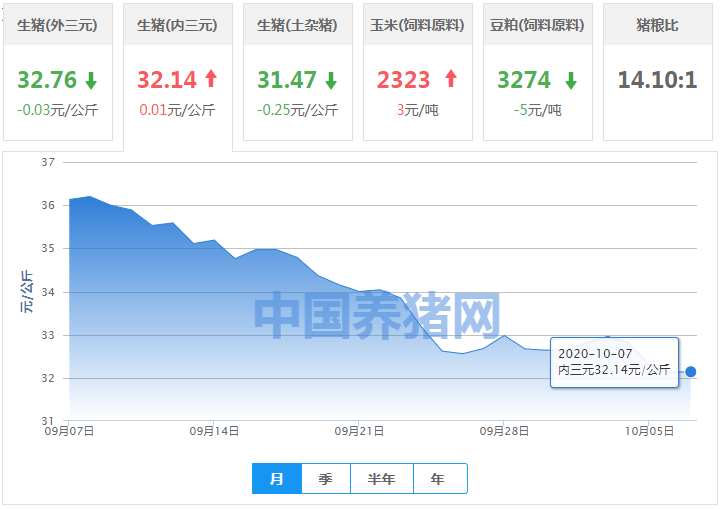Switch chart range to 年

438,479
